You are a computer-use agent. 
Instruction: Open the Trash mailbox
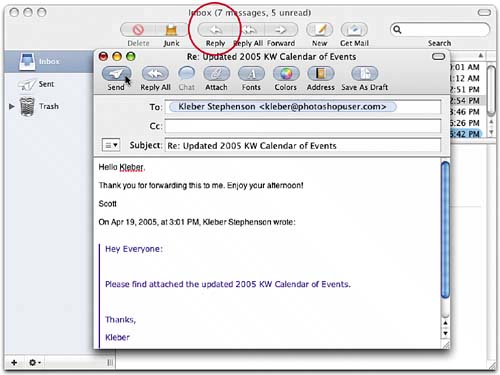coord(49,106)
